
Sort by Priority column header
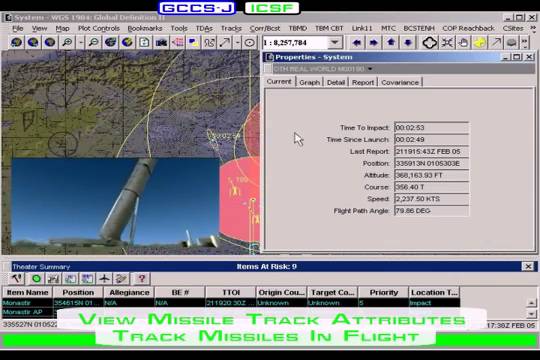coord(384,292)
